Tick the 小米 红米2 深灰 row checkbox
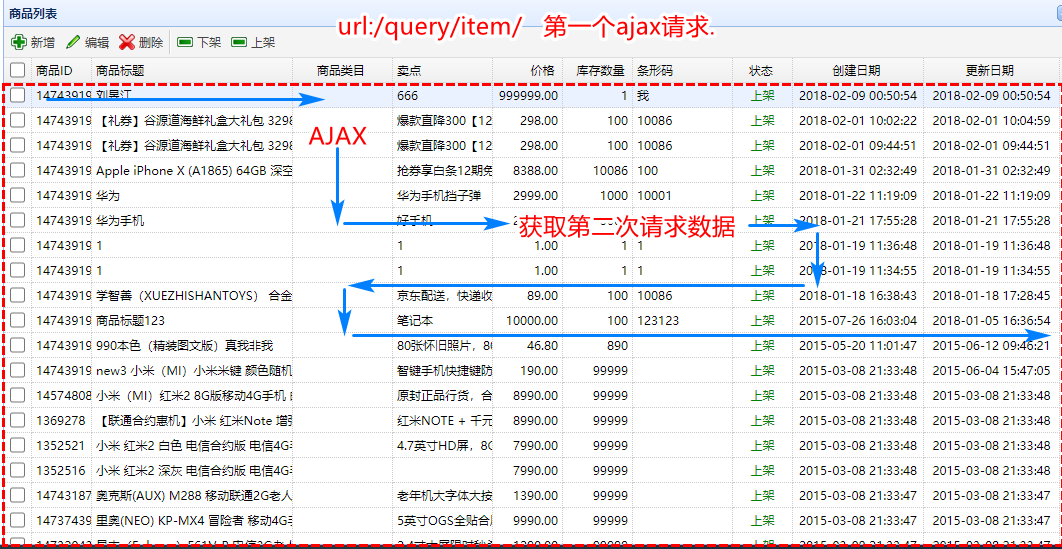 [18, 470]
